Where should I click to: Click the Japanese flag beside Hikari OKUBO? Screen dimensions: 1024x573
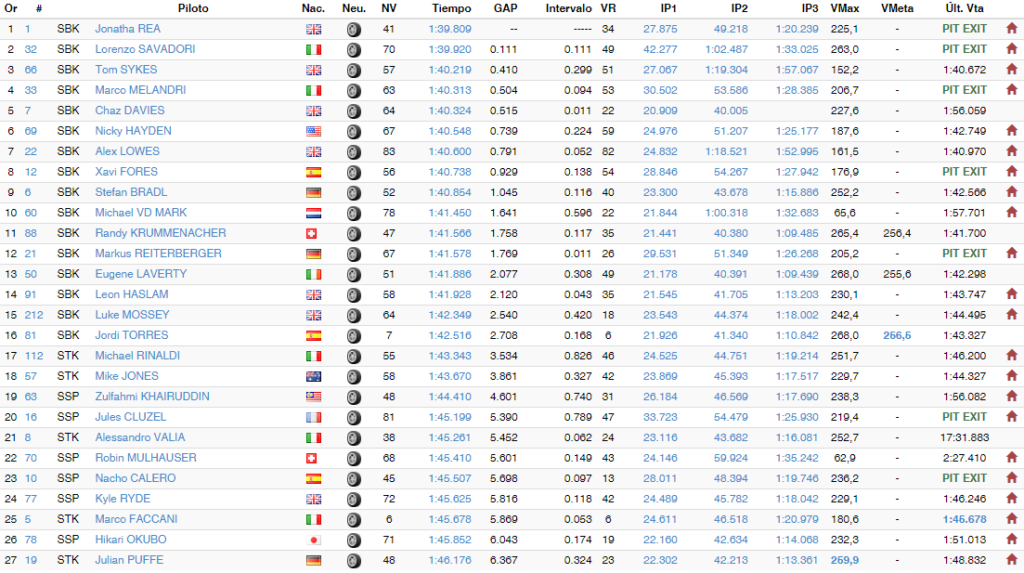coord(313,540)
